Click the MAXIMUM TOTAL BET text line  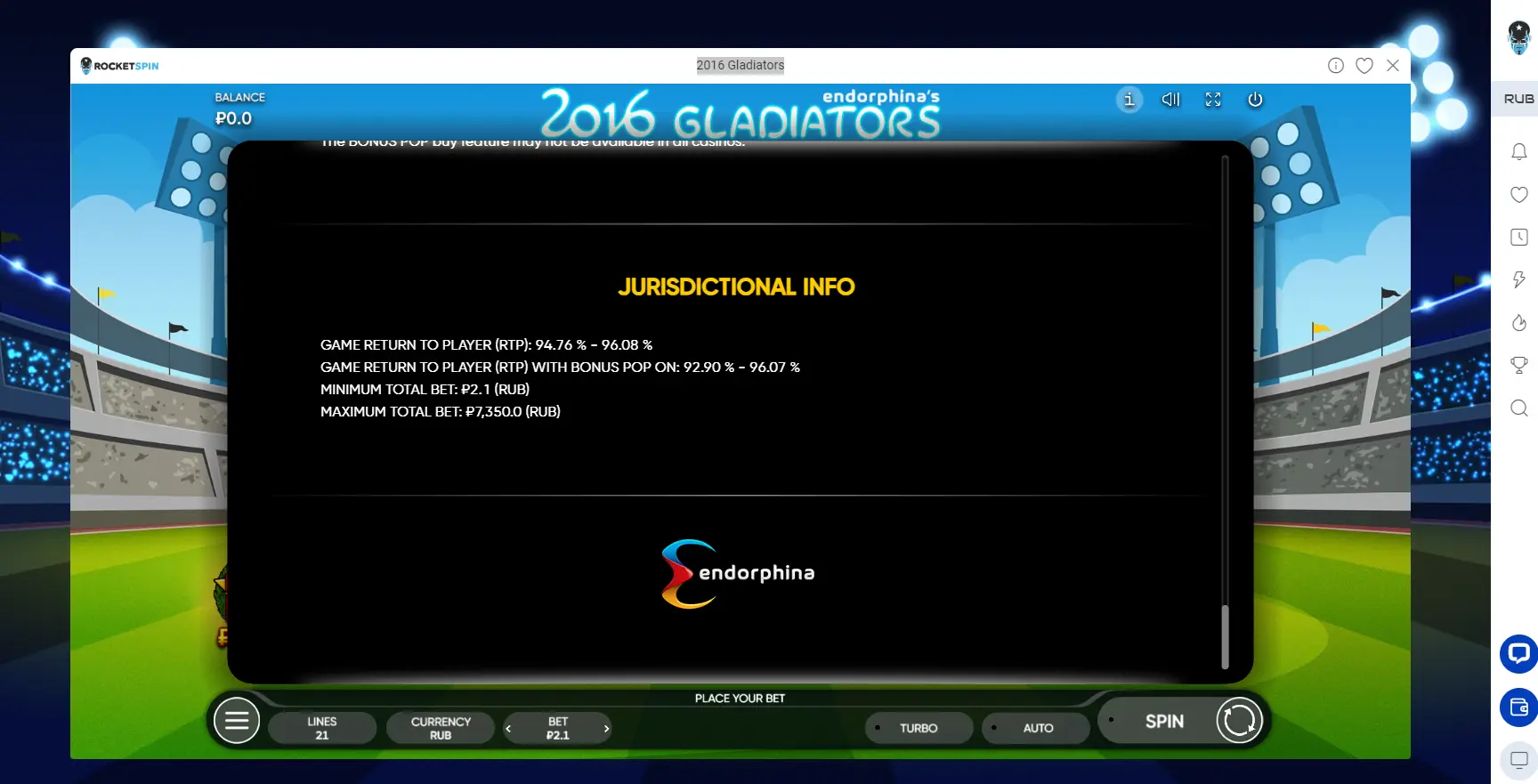(441, 411)
